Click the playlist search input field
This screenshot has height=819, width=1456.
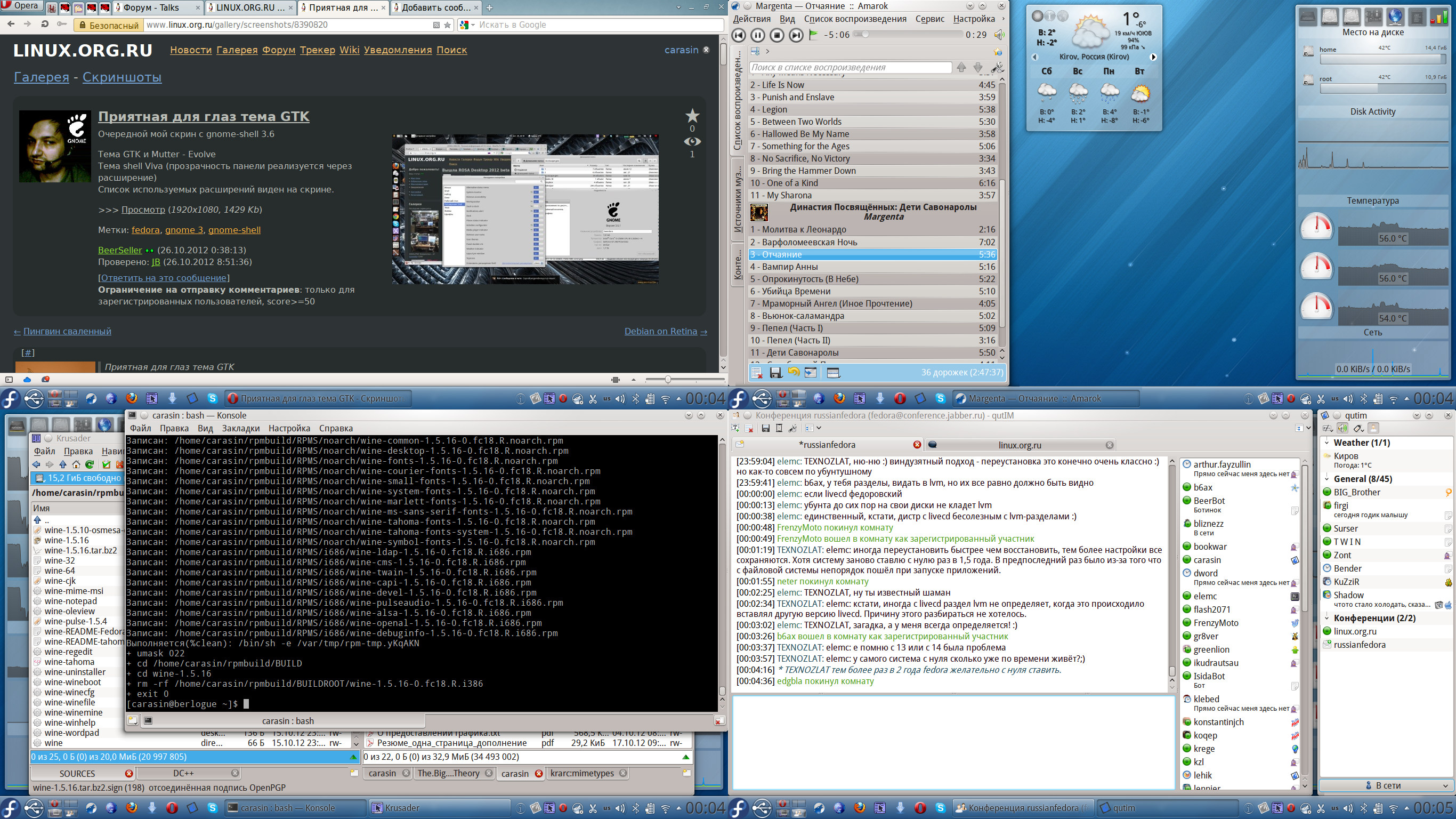click(851, 67)
